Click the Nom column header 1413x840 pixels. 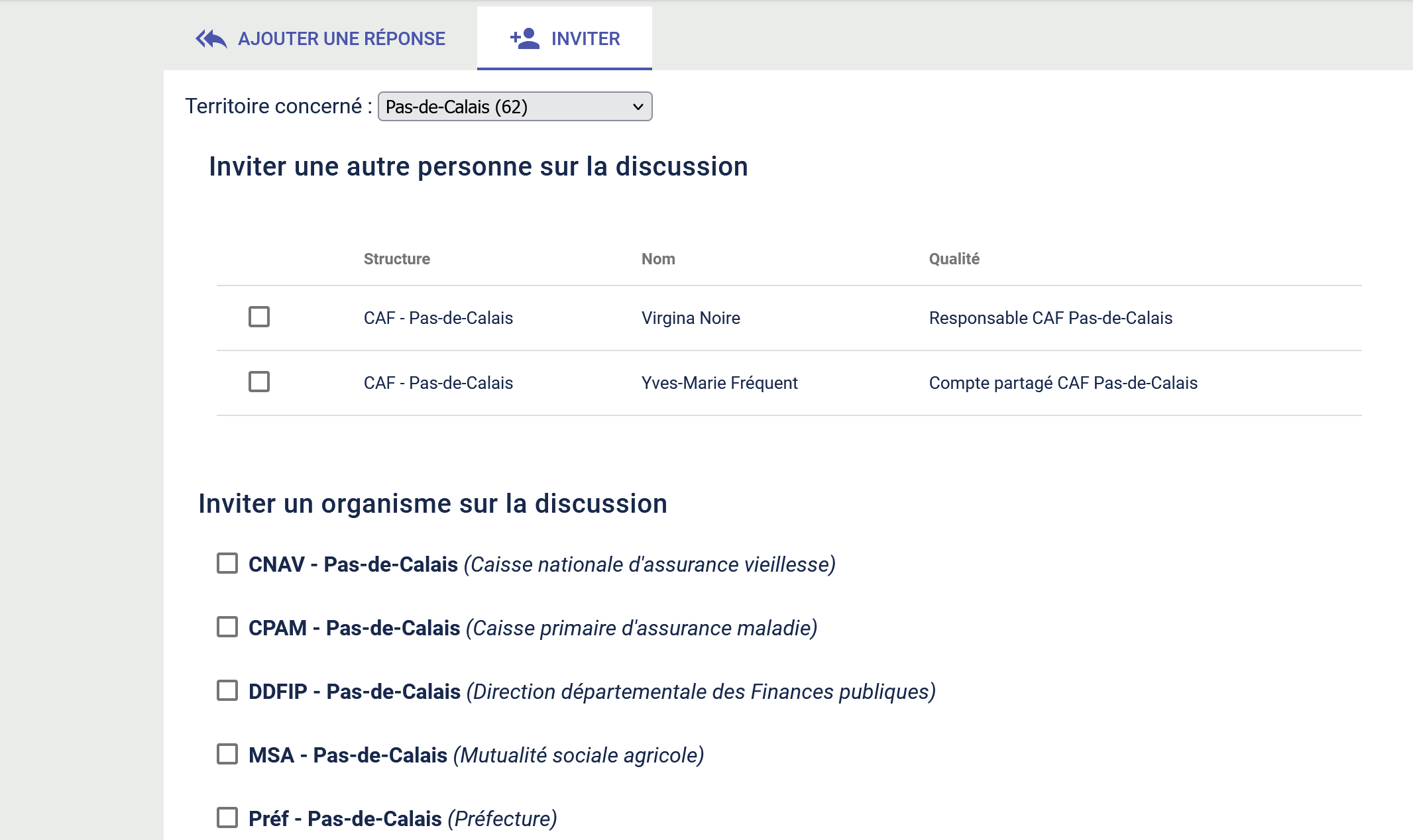pos(657,259)
